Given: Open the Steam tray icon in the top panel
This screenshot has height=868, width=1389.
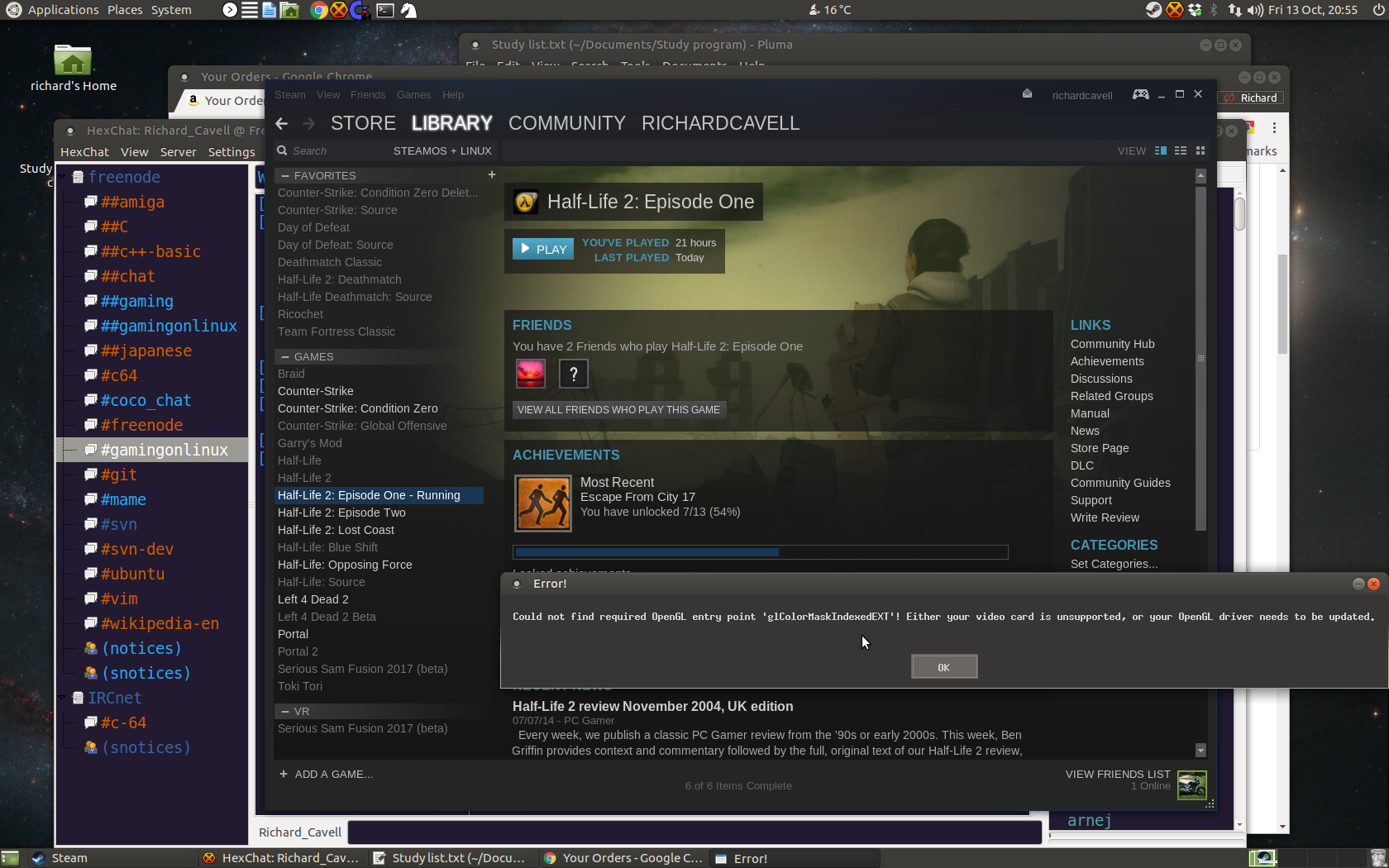Looking at the screenshot, I should coord(1153,10).
